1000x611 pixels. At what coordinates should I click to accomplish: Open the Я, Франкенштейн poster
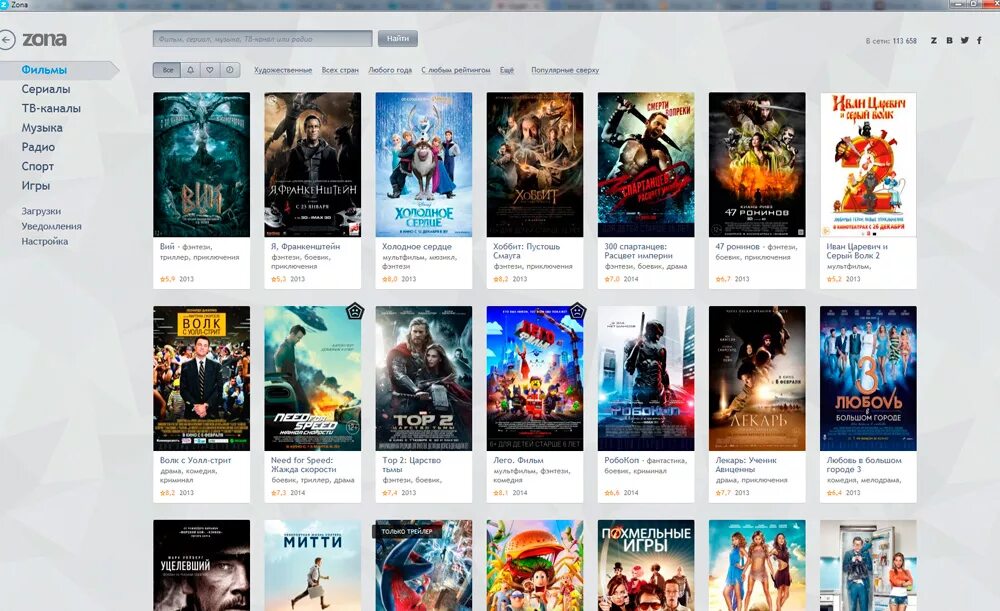click(x=312, y=165)
